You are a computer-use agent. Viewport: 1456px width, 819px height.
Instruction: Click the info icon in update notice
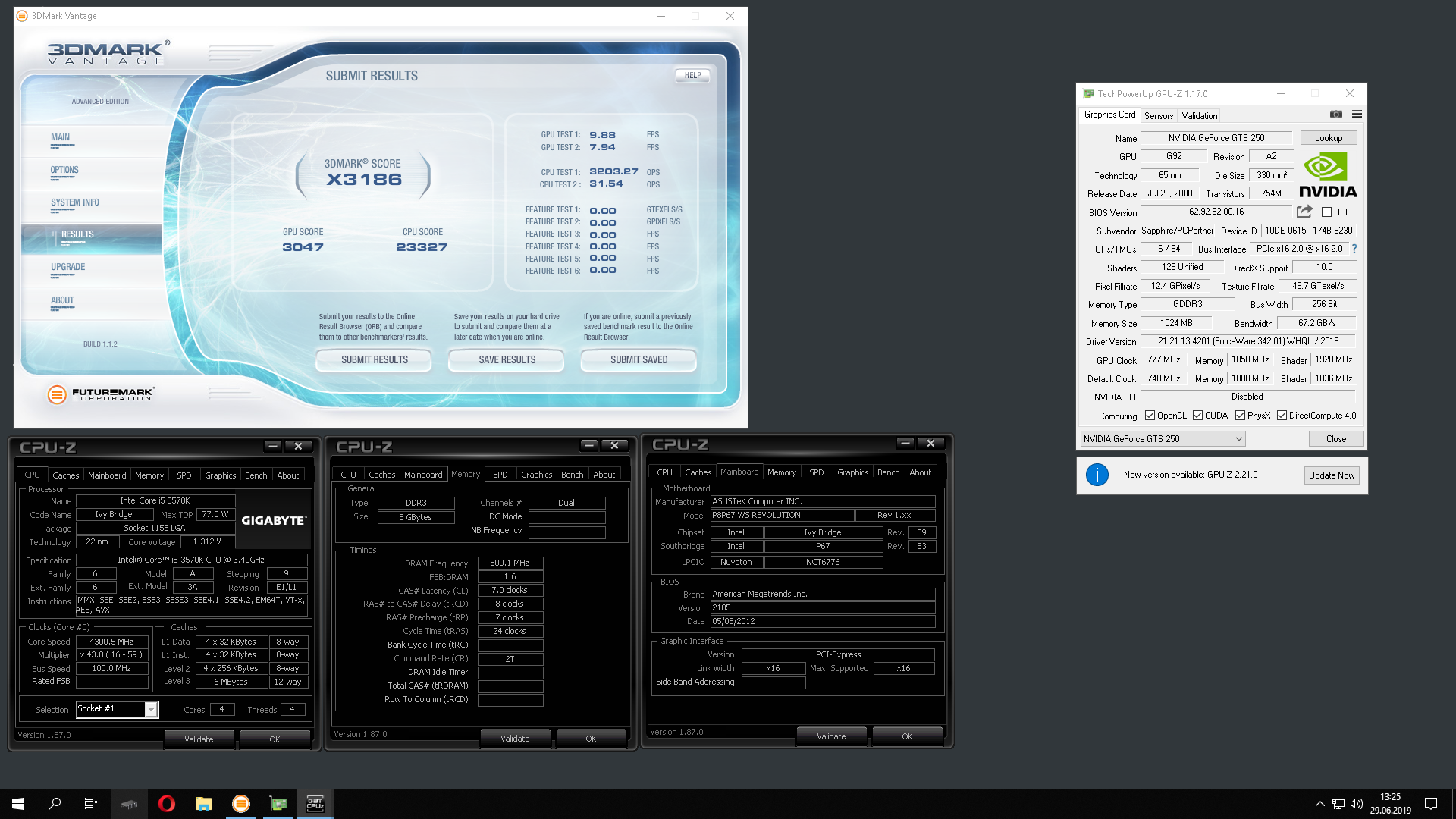[x=1097, y=475]
